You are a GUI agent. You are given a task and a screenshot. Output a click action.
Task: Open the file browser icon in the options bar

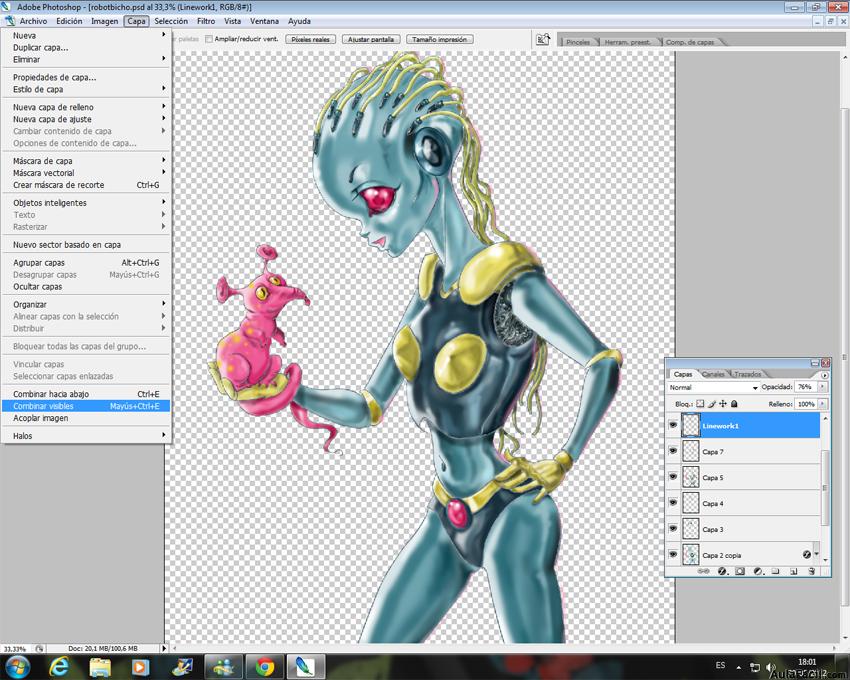[543, 40]
